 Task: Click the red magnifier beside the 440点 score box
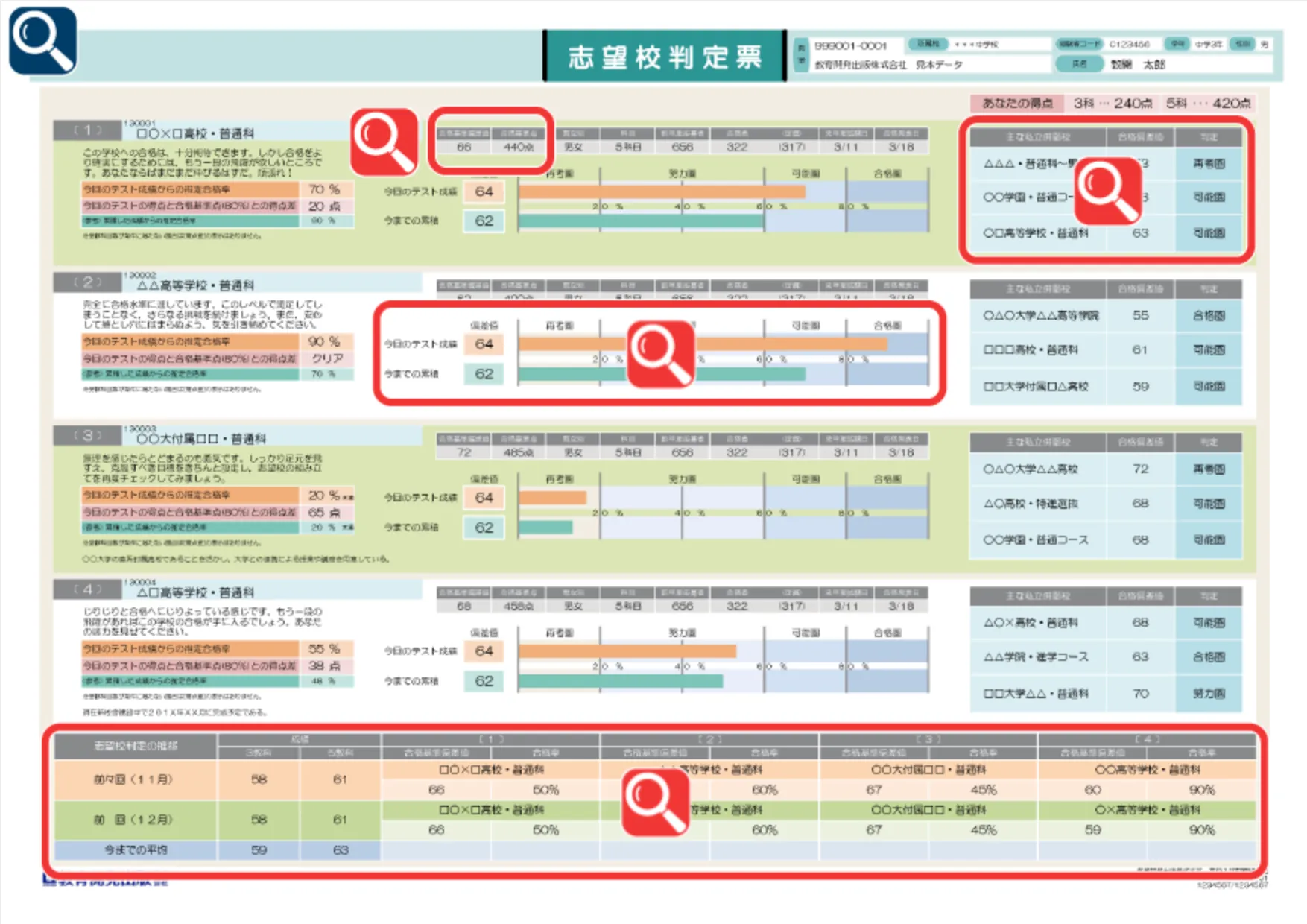coord(384,142)
